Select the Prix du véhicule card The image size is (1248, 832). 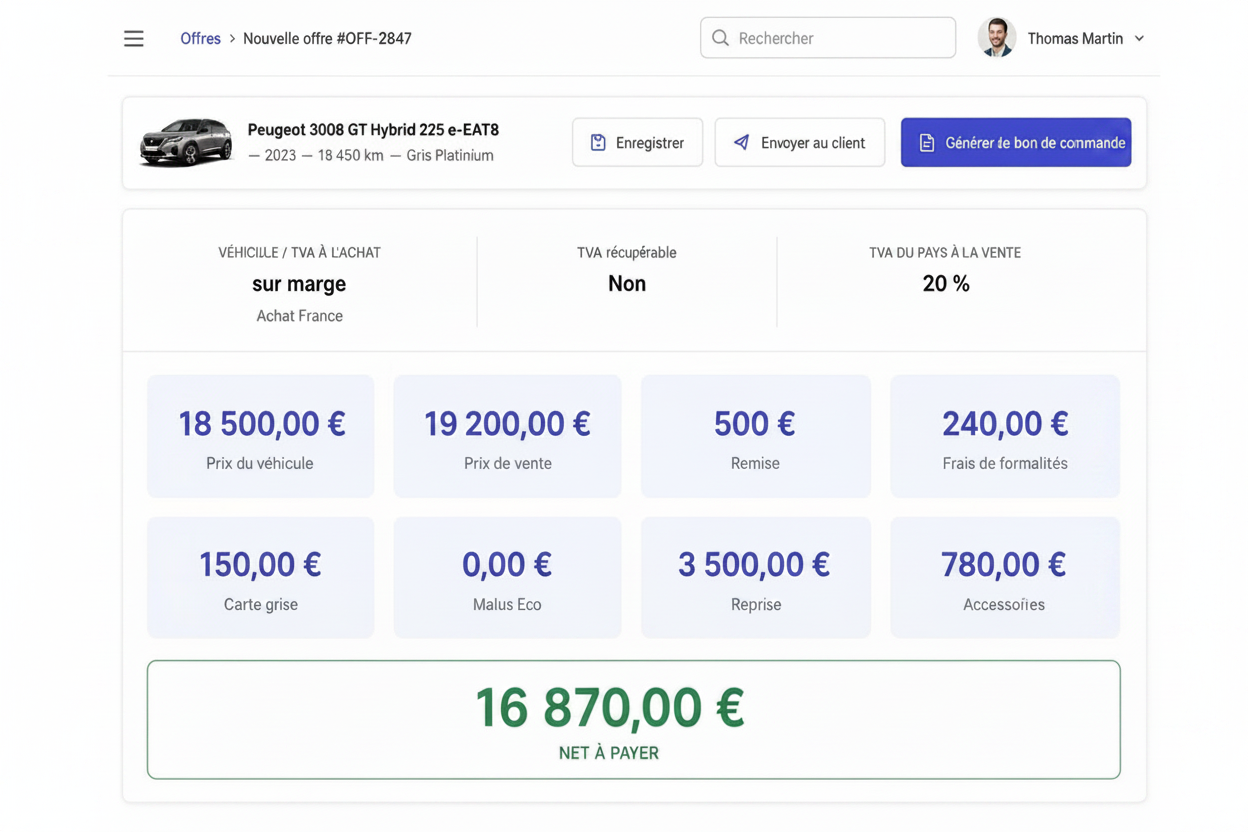pos(261,436)
